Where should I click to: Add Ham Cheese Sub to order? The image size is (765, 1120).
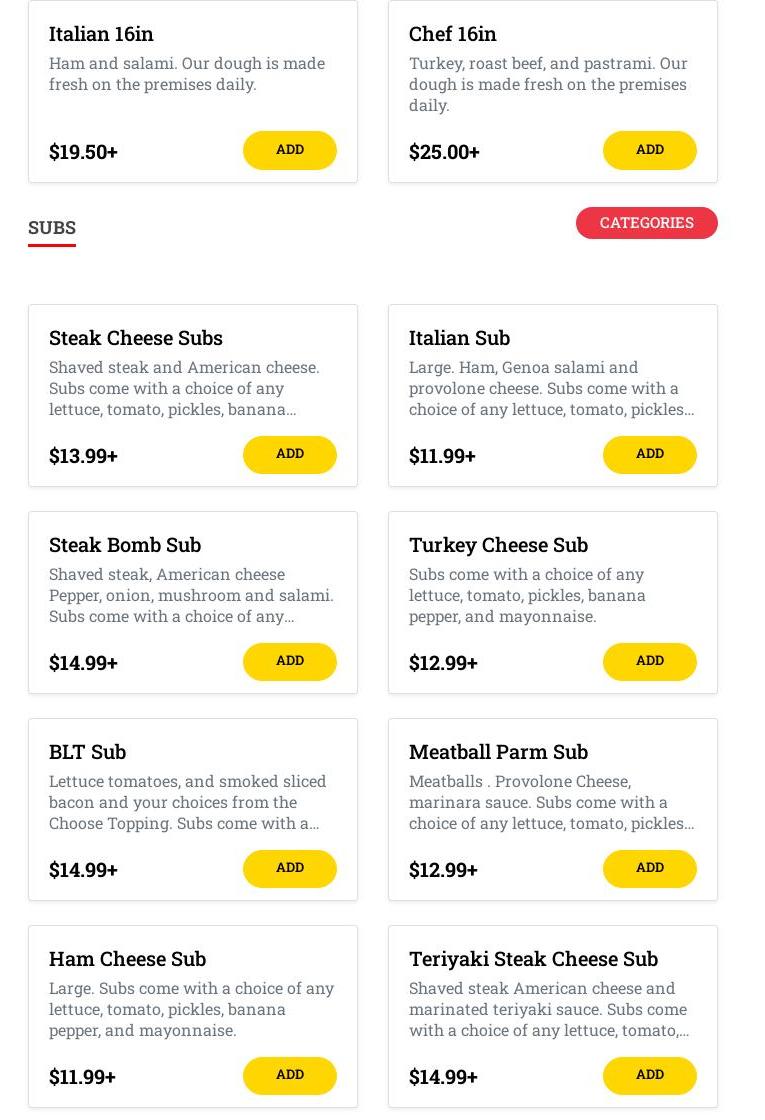pos(289,1075)
